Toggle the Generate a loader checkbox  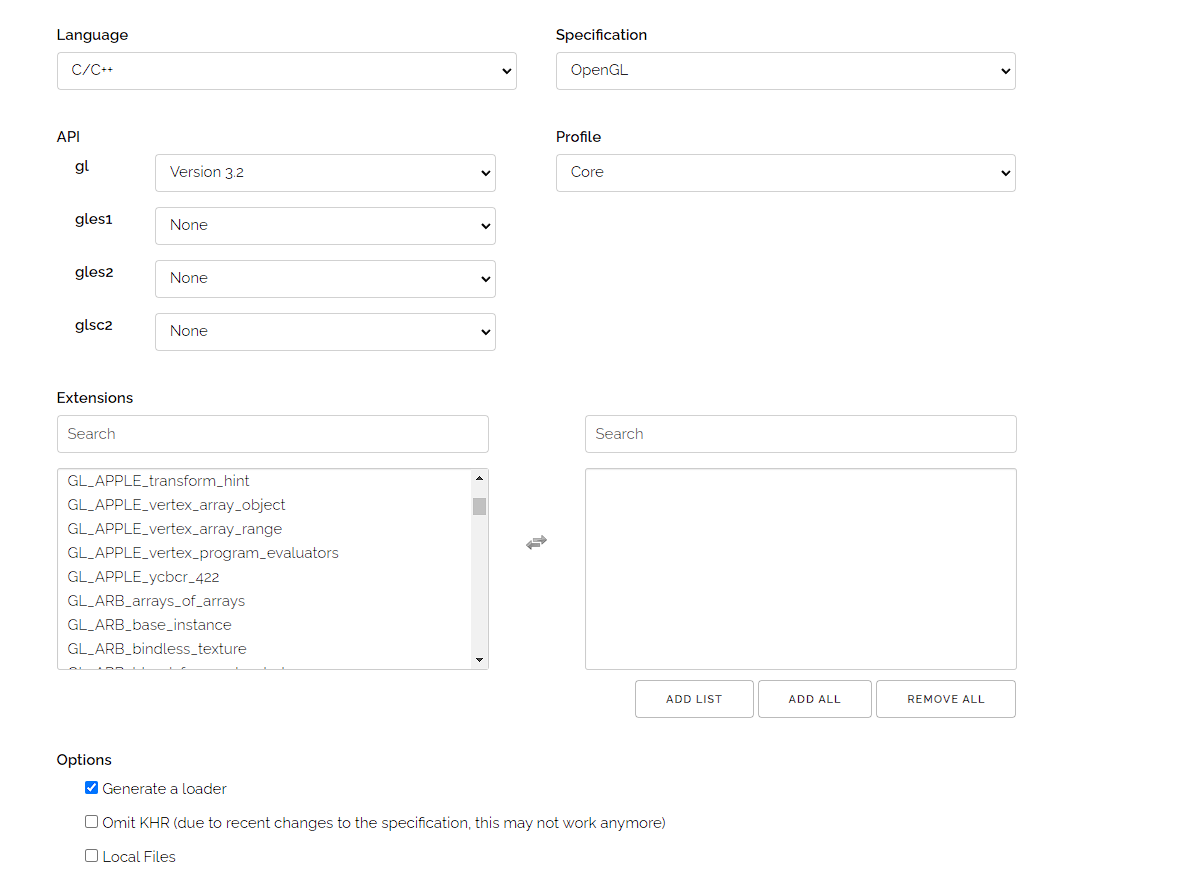(92, 788)
